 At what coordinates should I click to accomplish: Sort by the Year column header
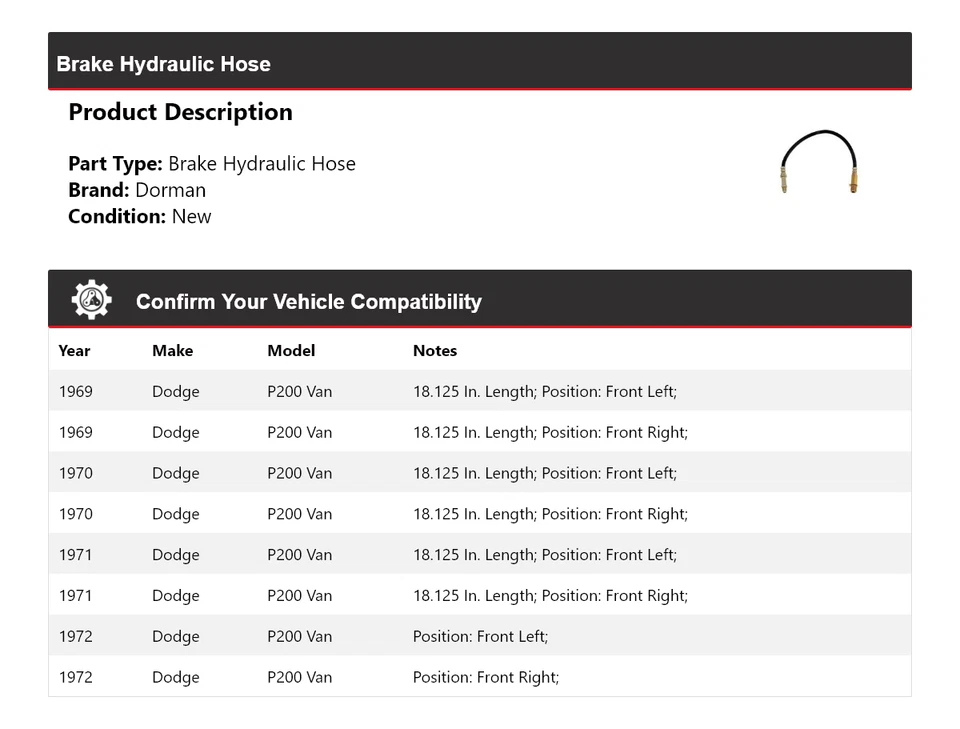pos(74,351)
